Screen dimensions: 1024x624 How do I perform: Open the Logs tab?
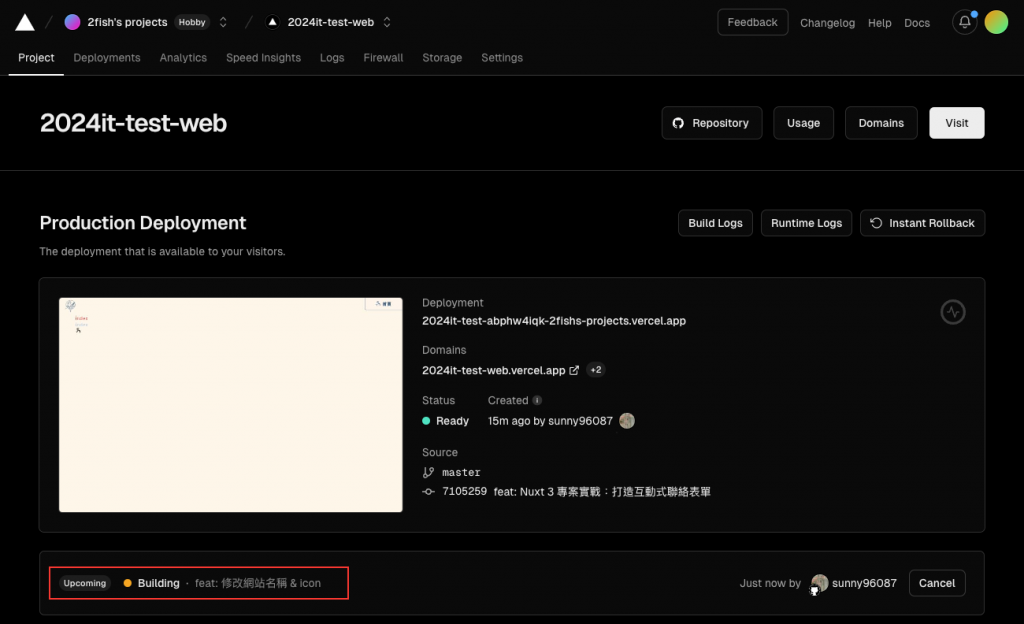pos(332,57)
